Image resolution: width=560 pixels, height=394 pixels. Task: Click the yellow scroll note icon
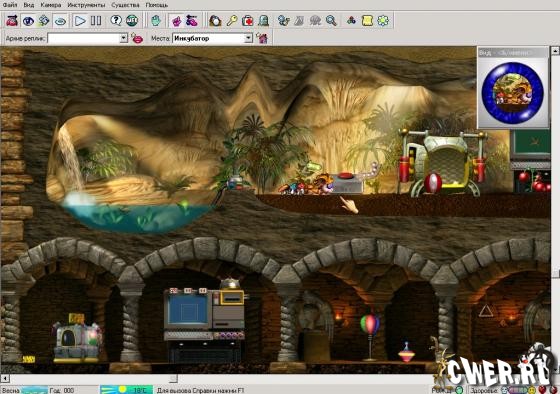click(x=367, y=21)
